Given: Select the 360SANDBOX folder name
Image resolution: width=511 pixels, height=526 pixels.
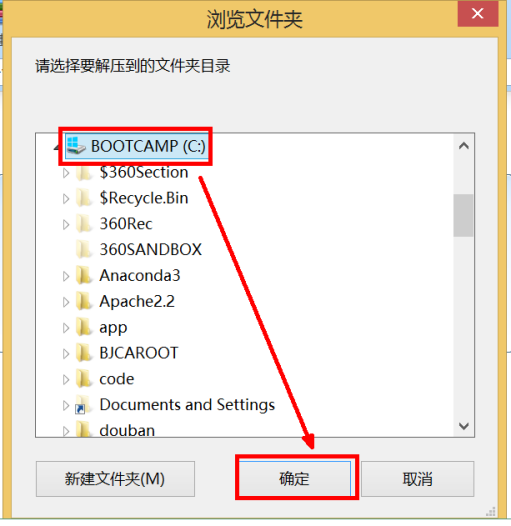Looking at the screenshot, I should pos(151,250).
